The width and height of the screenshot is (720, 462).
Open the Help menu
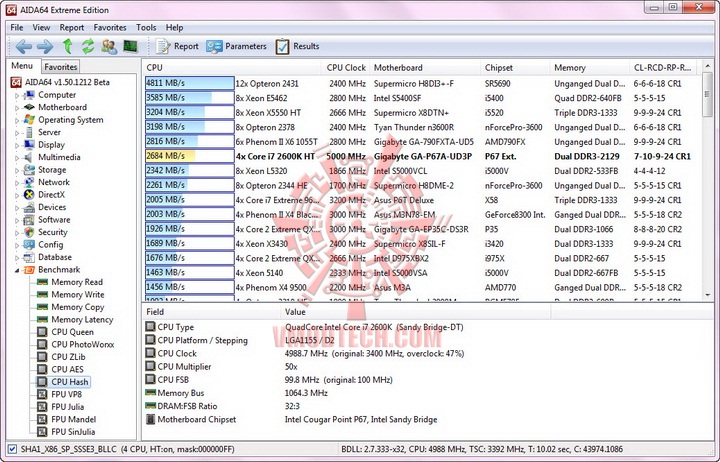(174, 28)
